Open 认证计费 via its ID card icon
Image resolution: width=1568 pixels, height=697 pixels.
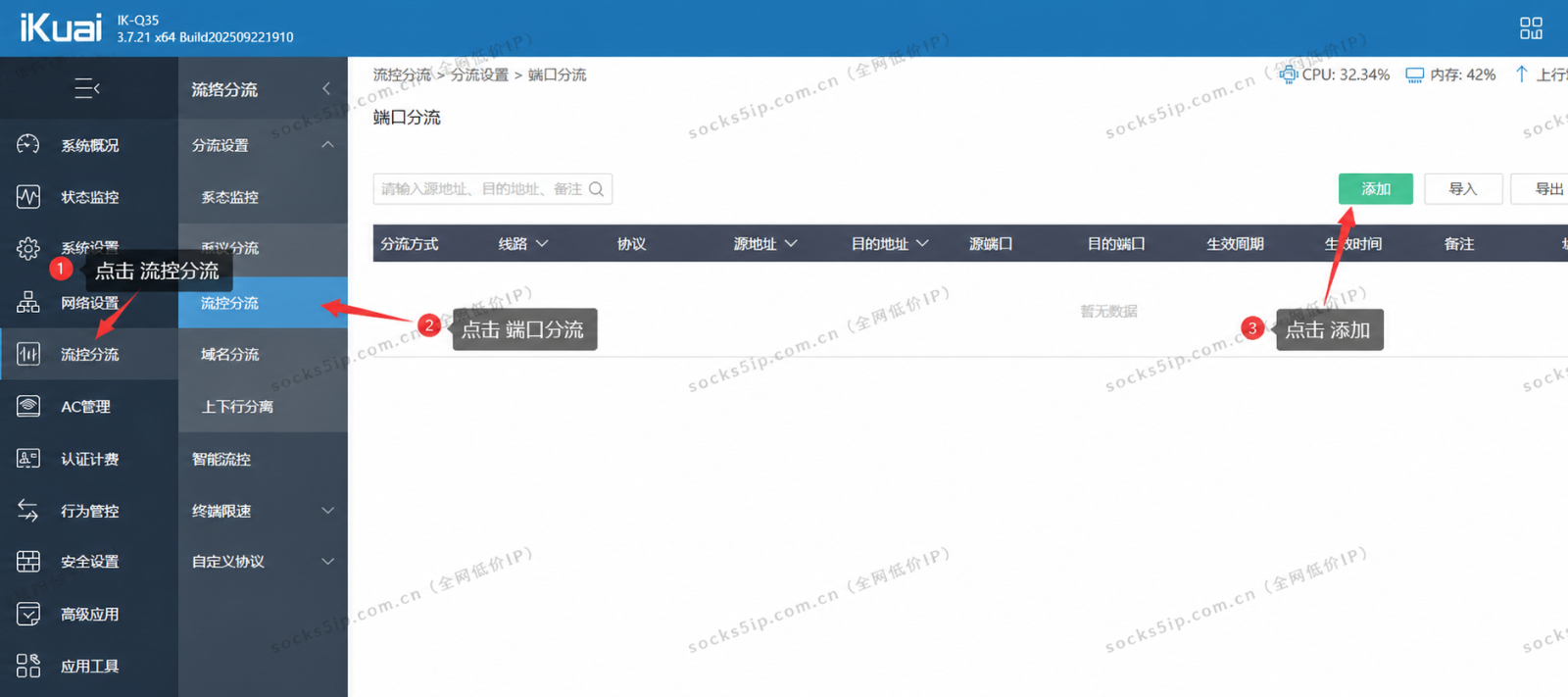pyautogui.click(x=28, y=458)
